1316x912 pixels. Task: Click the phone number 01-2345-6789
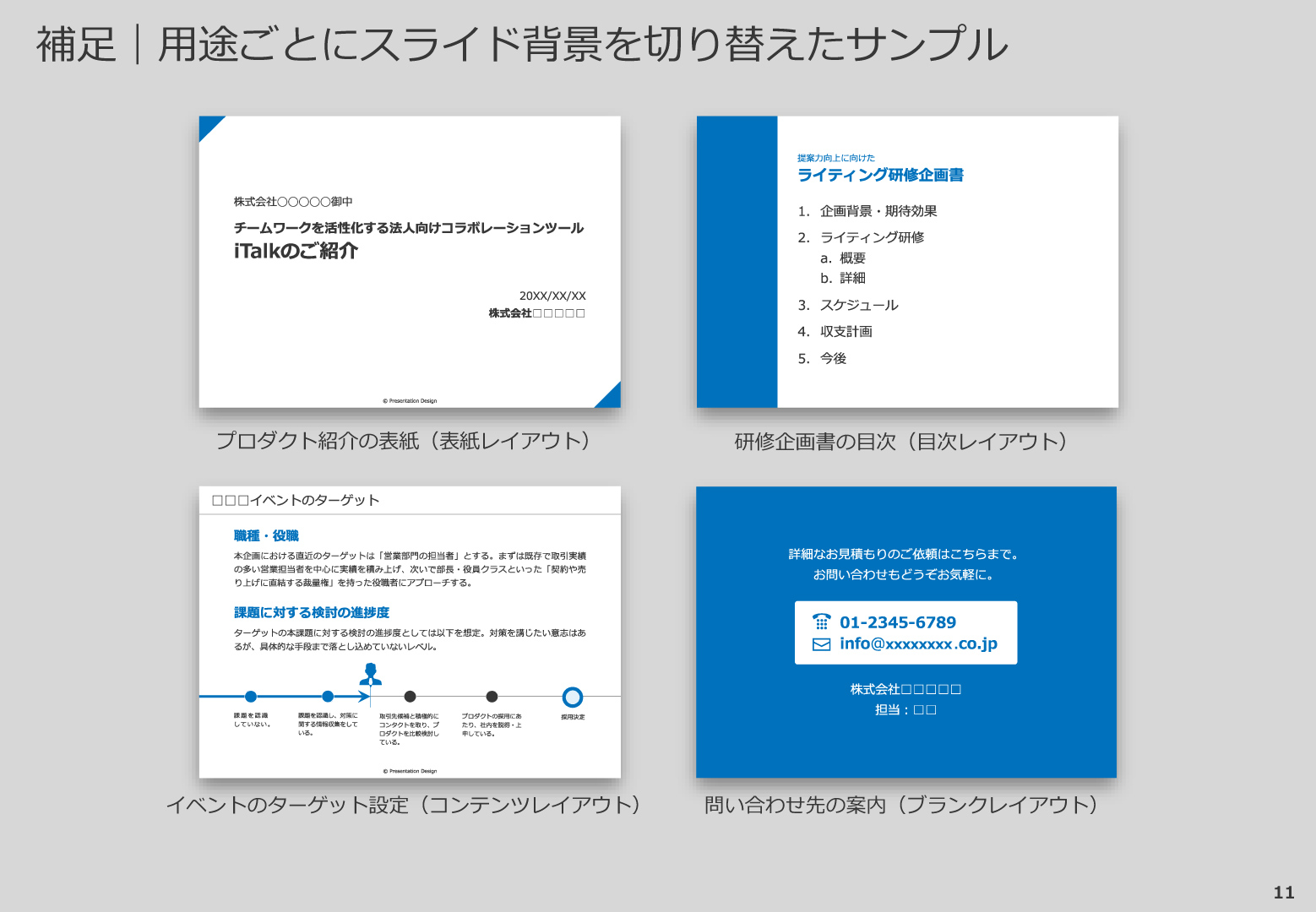[x=898, y=622]
